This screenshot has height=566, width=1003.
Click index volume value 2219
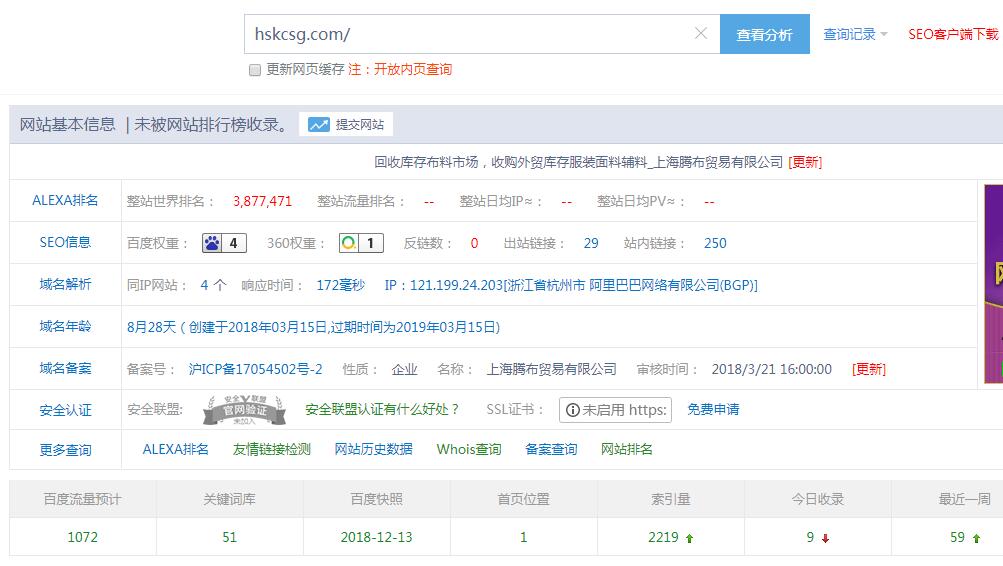pyautogui.click(x=663, y=537)
